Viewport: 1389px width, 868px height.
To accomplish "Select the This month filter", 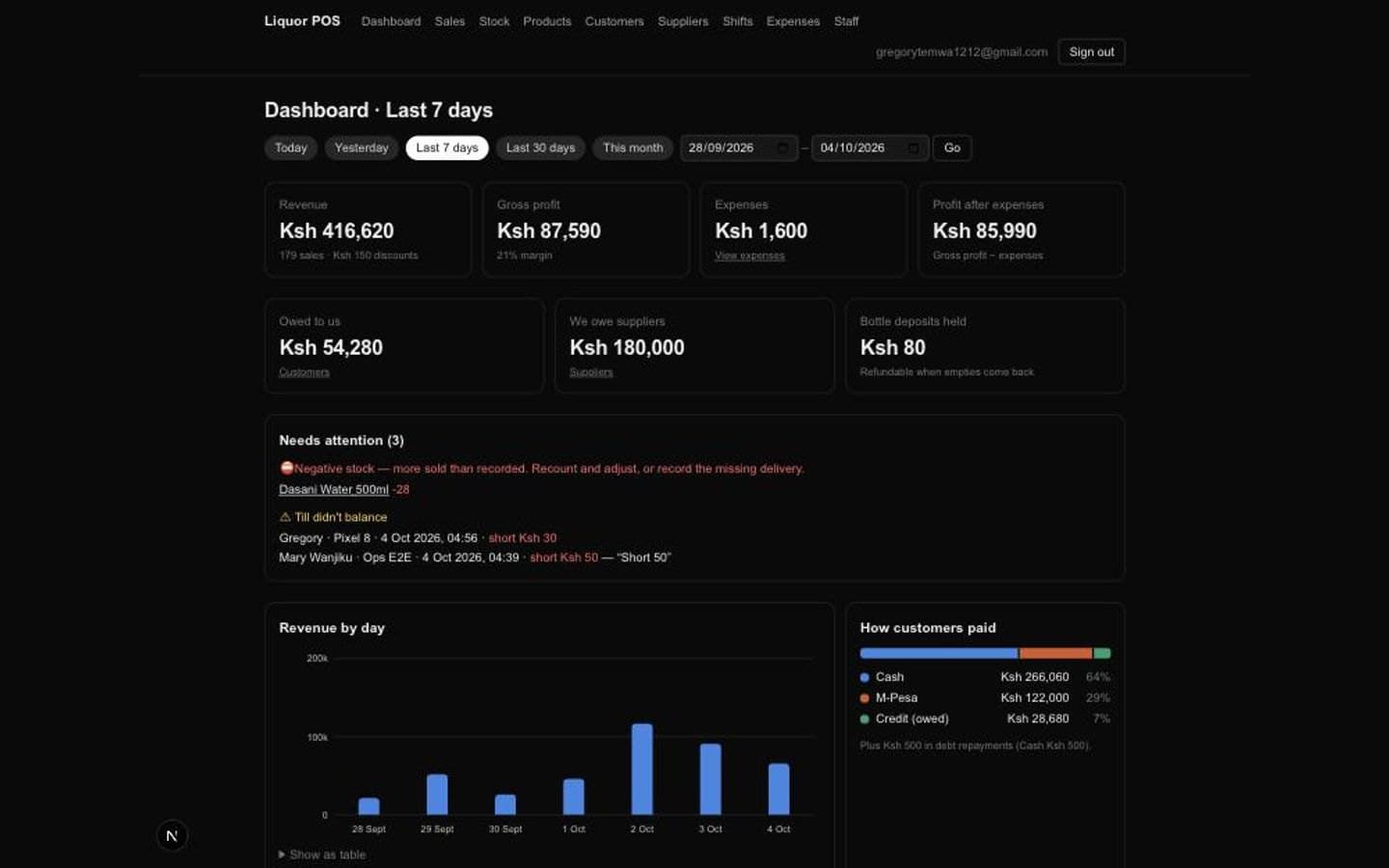I will 633,148.
